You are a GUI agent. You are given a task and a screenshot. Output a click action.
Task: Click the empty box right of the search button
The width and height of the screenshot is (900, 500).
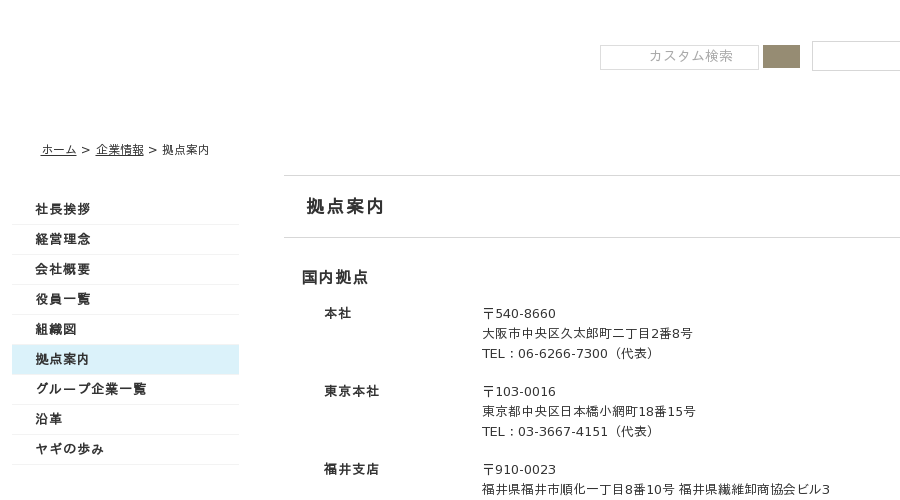(856, 56)
